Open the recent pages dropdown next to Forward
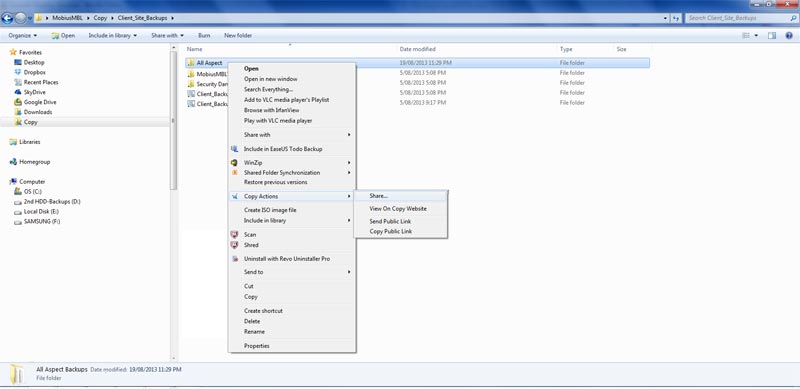This screenshot has width=800, height=389. pos(30,18)
